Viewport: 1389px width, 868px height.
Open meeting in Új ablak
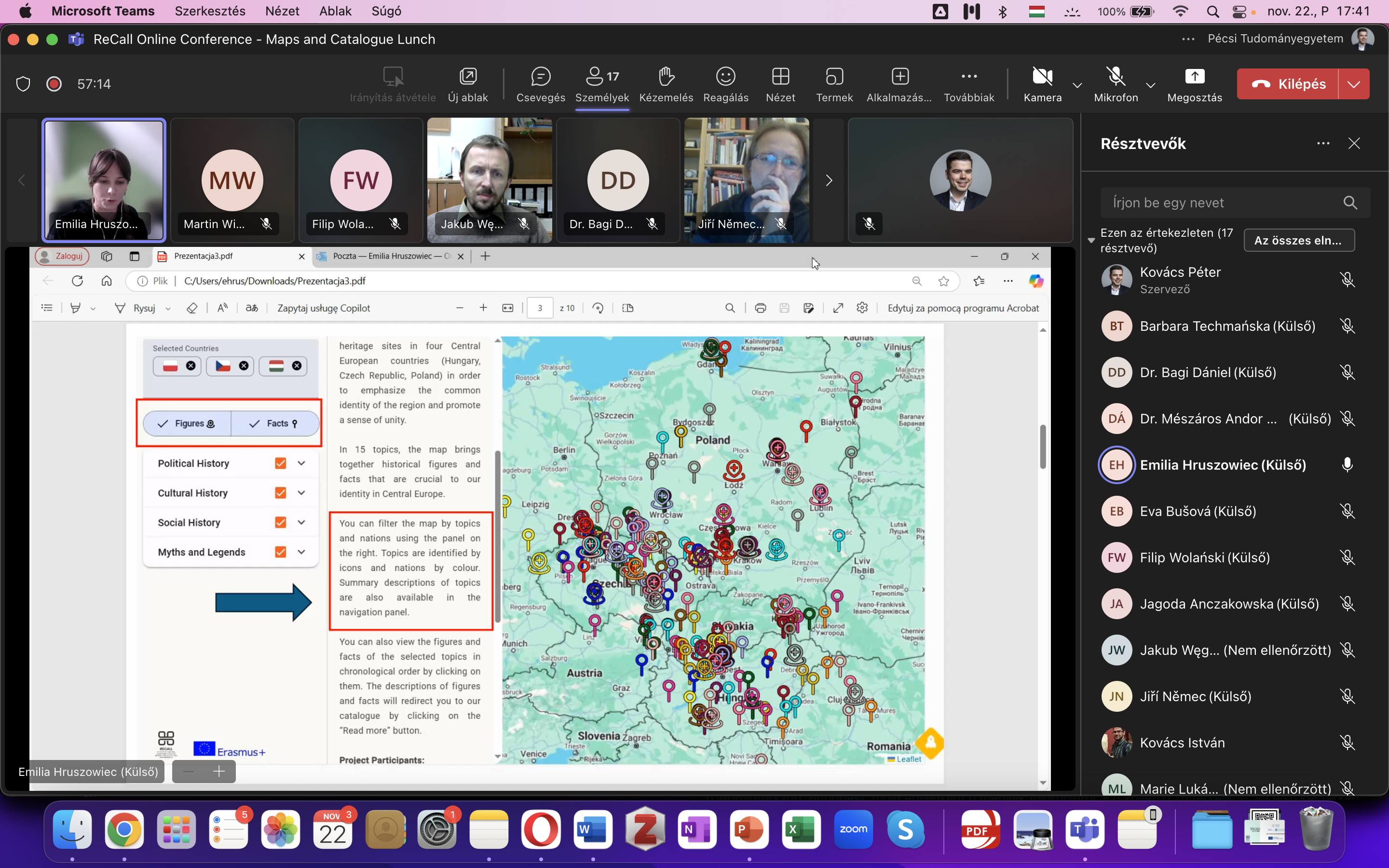coord(468,84)
